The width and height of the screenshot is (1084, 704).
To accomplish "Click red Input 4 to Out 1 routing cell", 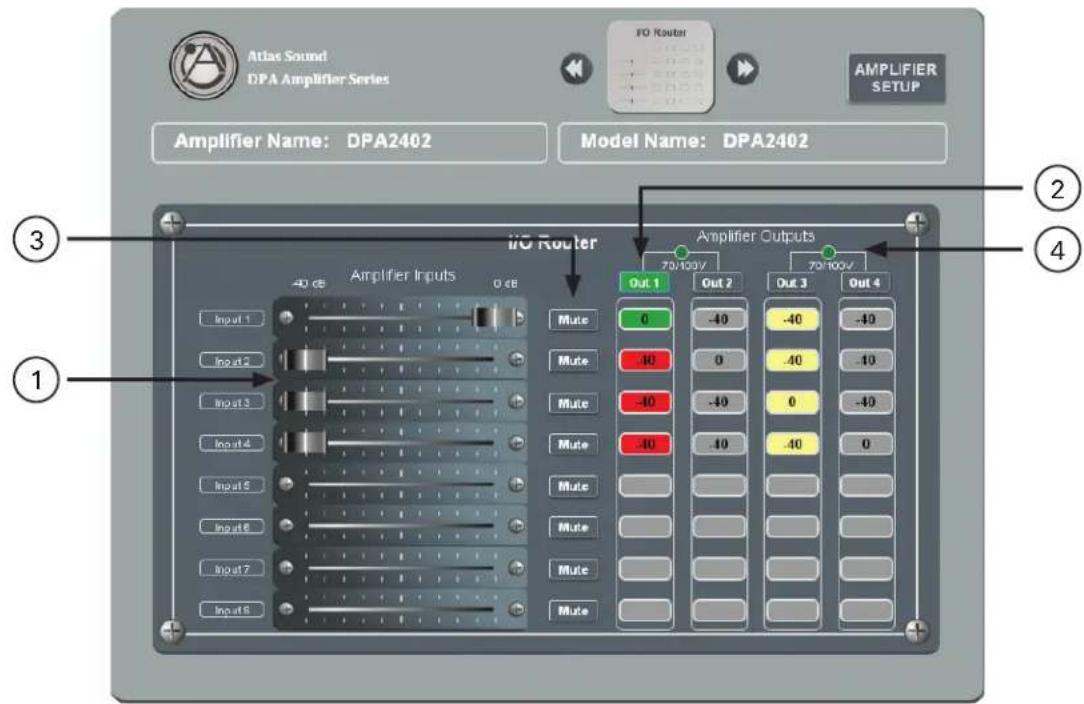I will pyautogui.click(x=644, y=444).
